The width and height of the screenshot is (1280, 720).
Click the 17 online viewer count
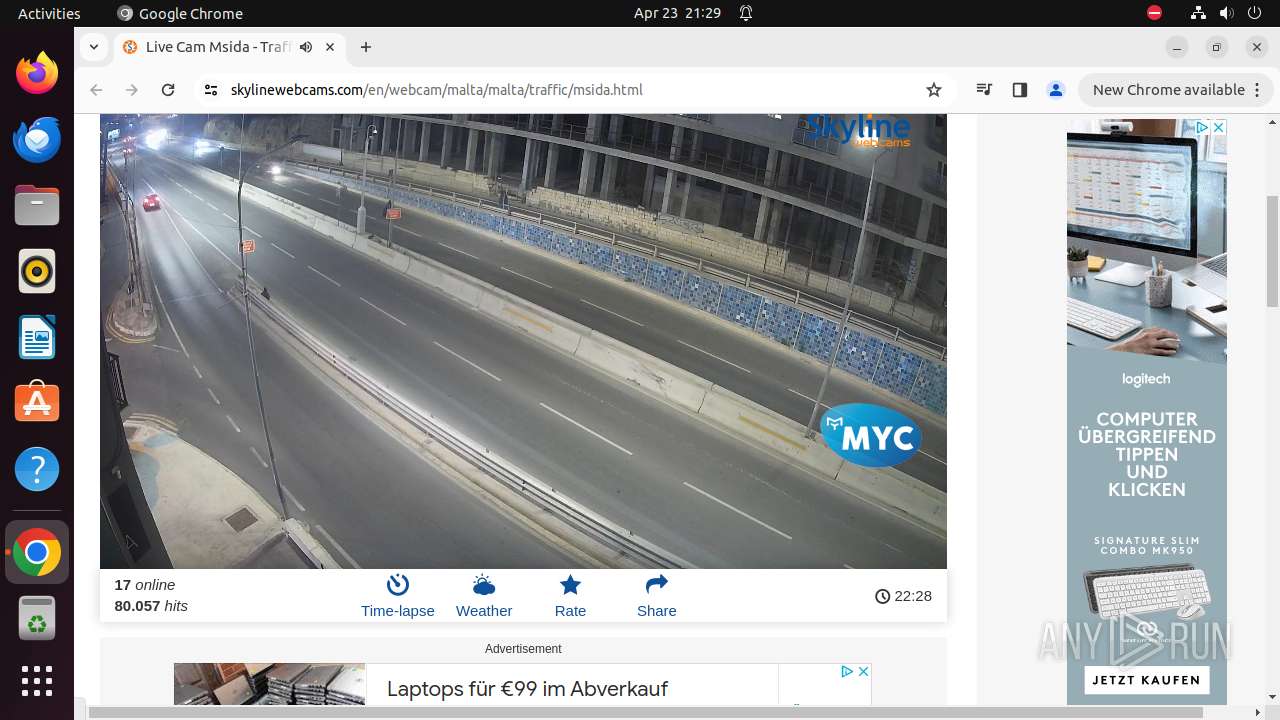[145, 585]
